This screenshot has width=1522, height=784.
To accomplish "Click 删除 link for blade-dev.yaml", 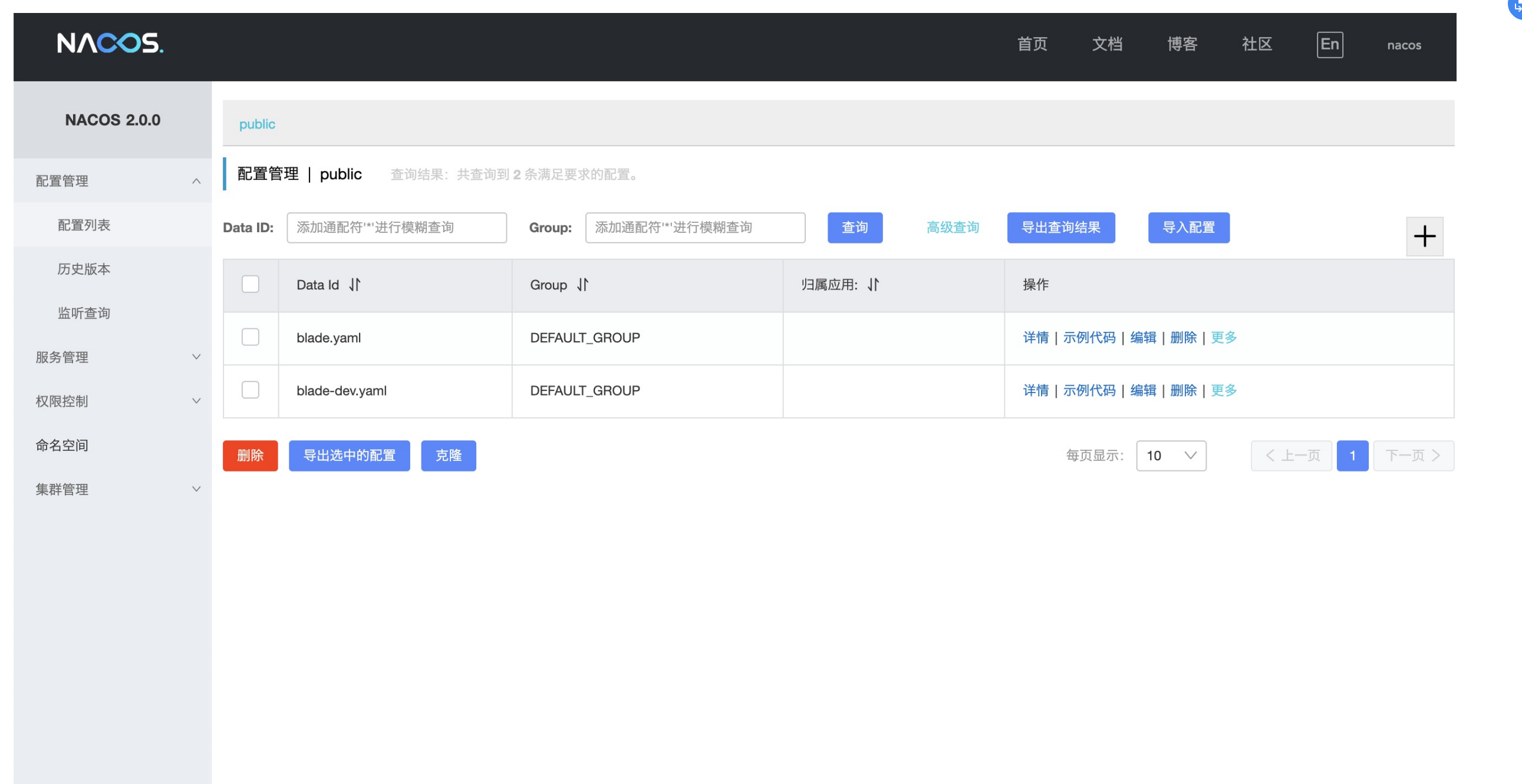I will point(1183,390).
